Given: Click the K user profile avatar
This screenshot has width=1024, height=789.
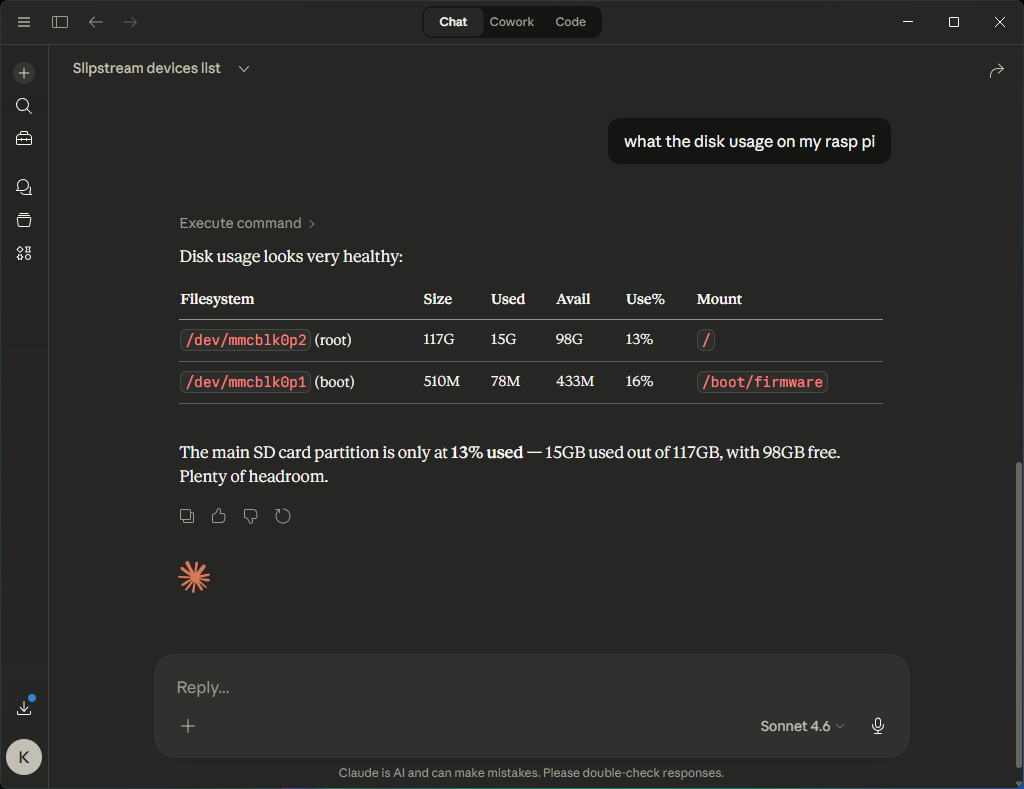Looking at the screenshot, I should tap(24, 757).
